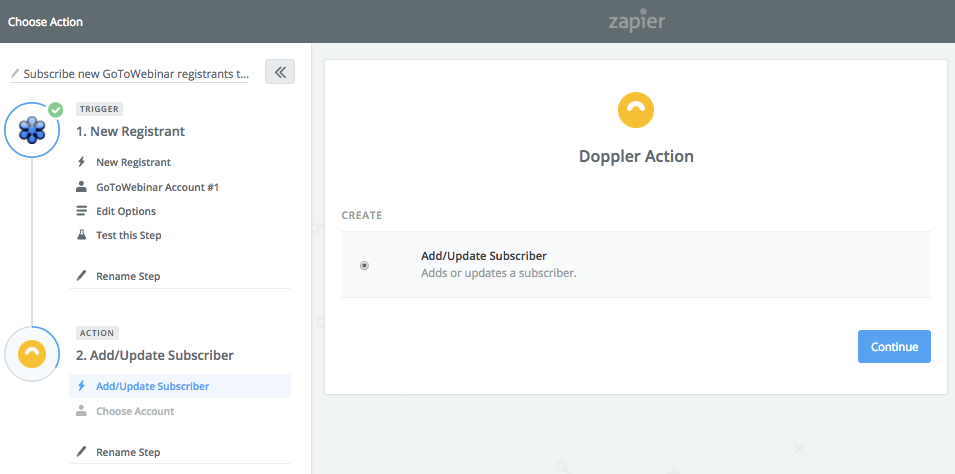This screenshot has width=955, height=474.
Task: Click the flask icon beside Test this Step
Action: pos(82,235)
